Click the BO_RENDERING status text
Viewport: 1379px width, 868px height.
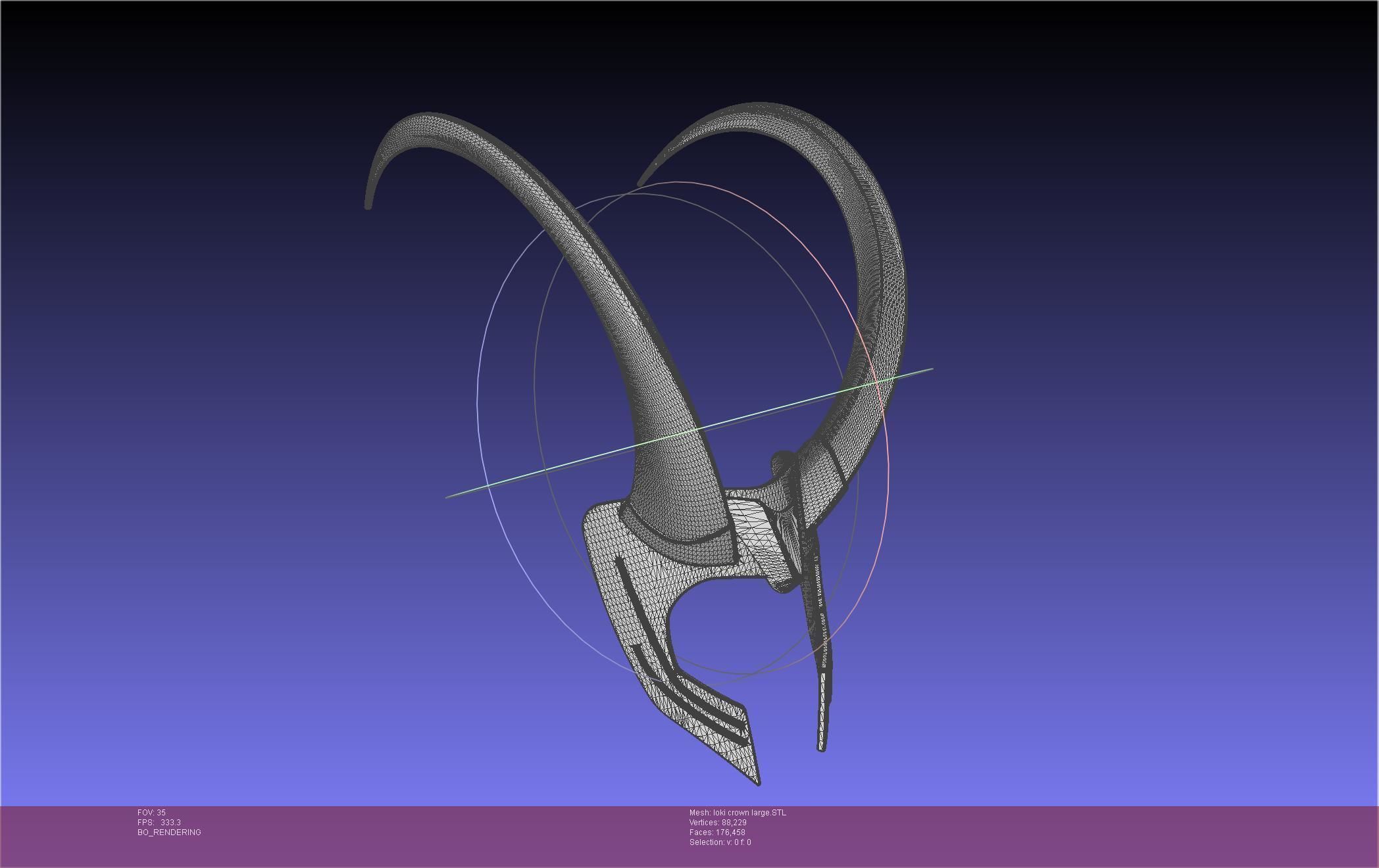pos(169,832)
